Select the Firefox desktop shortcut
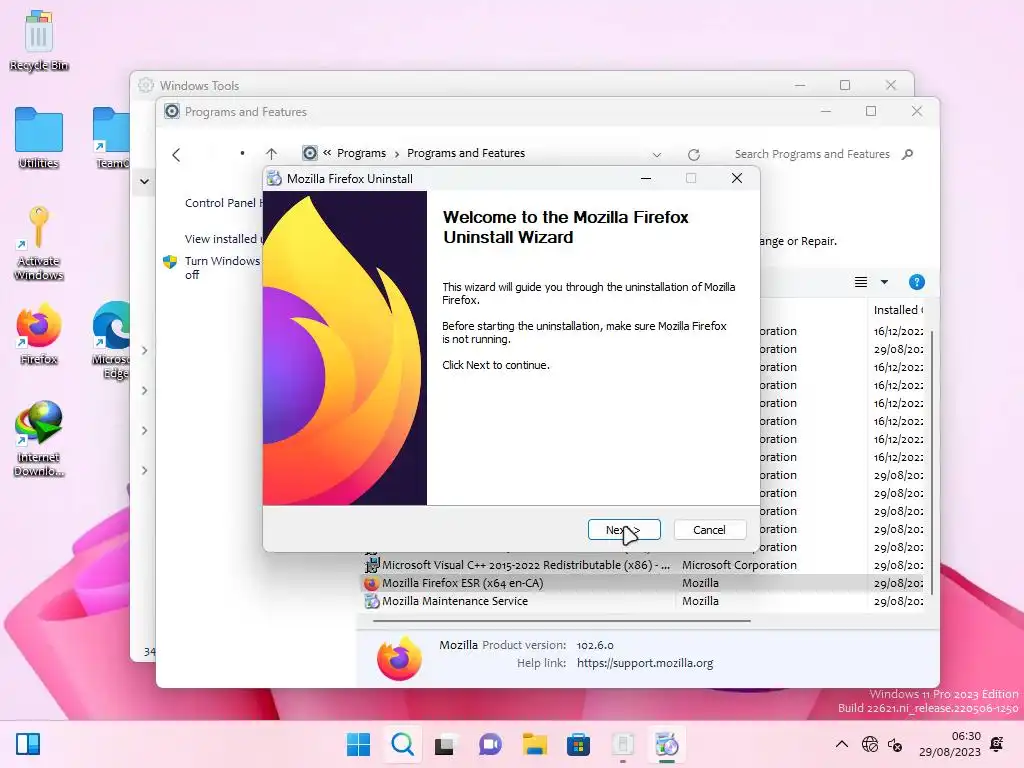The height and width of the screenshot is (768, 1024). coord(39,334)
